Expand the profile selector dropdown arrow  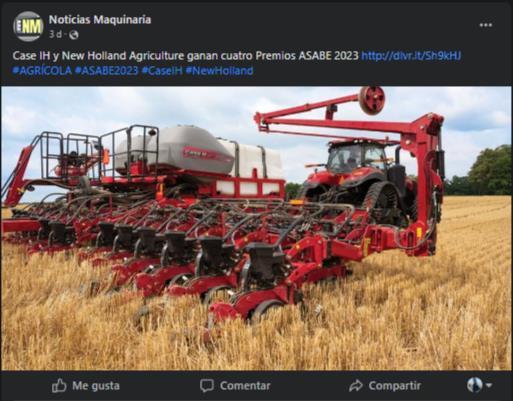pos(489,386)
